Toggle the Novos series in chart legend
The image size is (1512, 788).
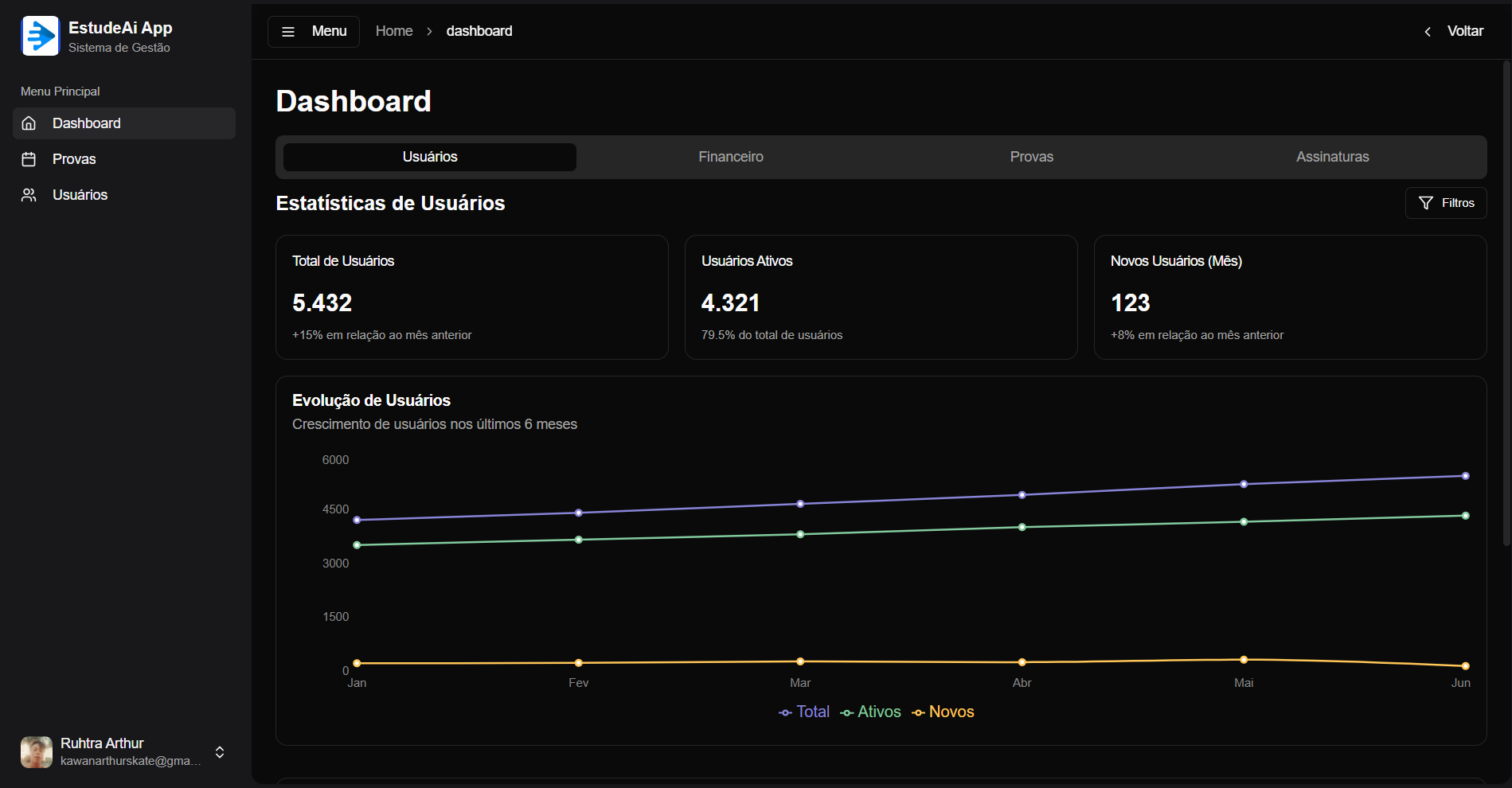943,712
